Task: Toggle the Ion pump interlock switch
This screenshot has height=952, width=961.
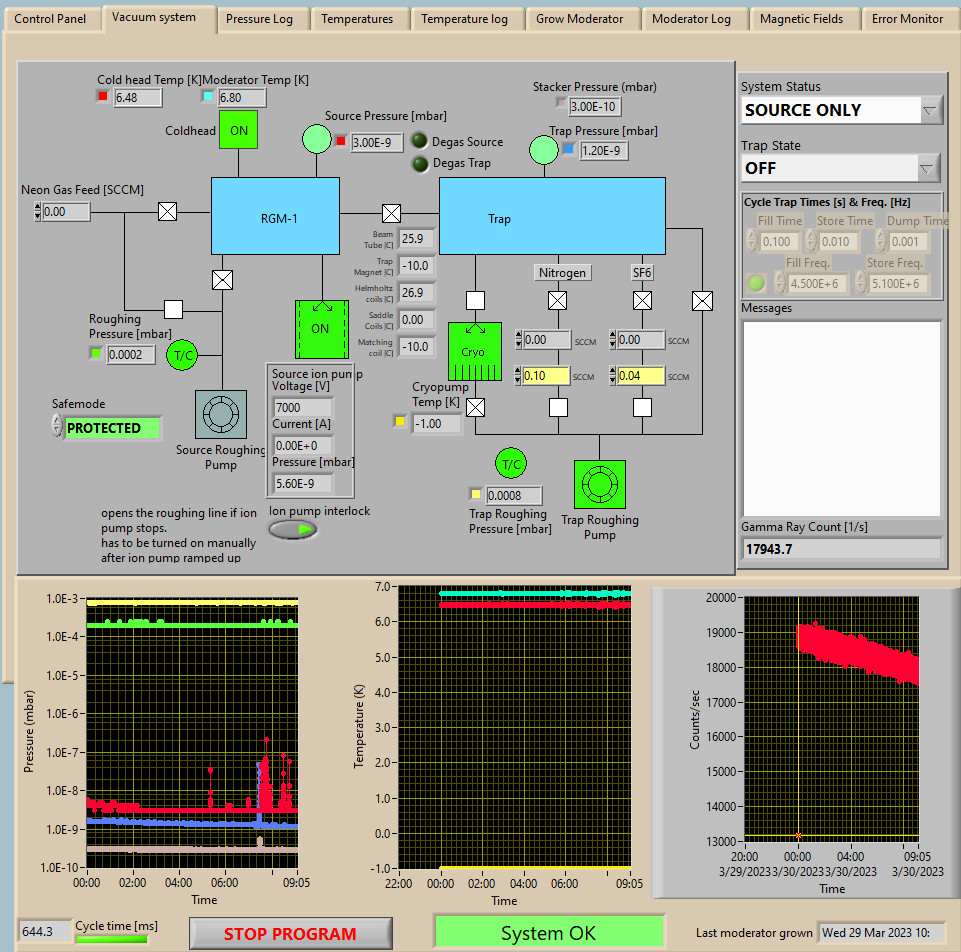Action: [x=293, y=530]
